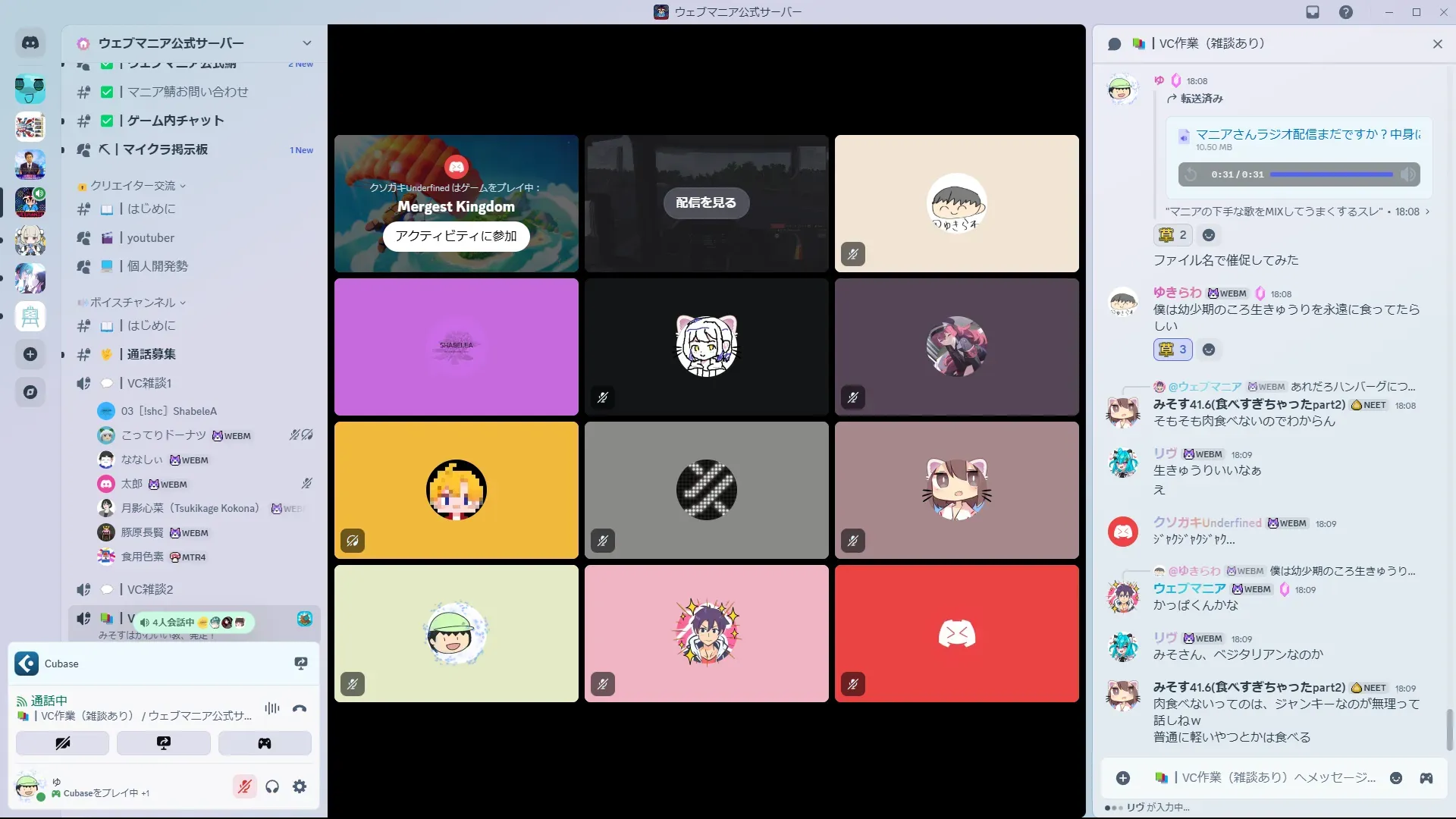Image resolution: width=1456 pixels, height=819 pixels.
Task: Click the audio attachment progress slider
Action: click(1332, 174)
